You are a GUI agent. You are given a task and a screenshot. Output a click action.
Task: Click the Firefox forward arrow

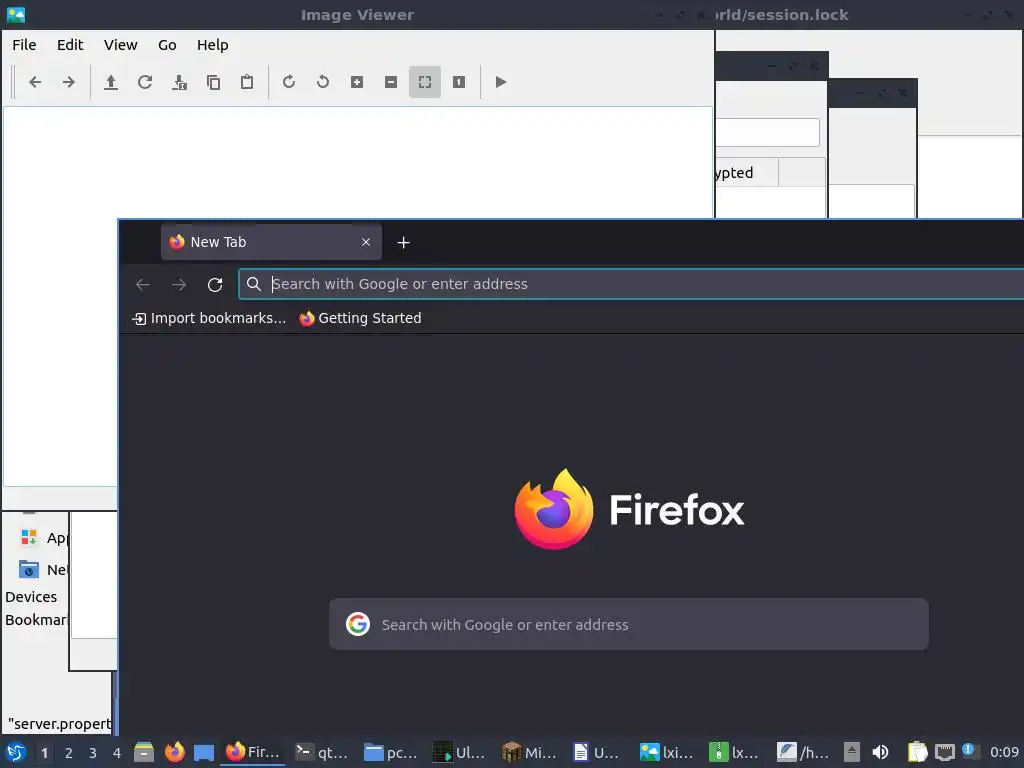click(178, 285)
